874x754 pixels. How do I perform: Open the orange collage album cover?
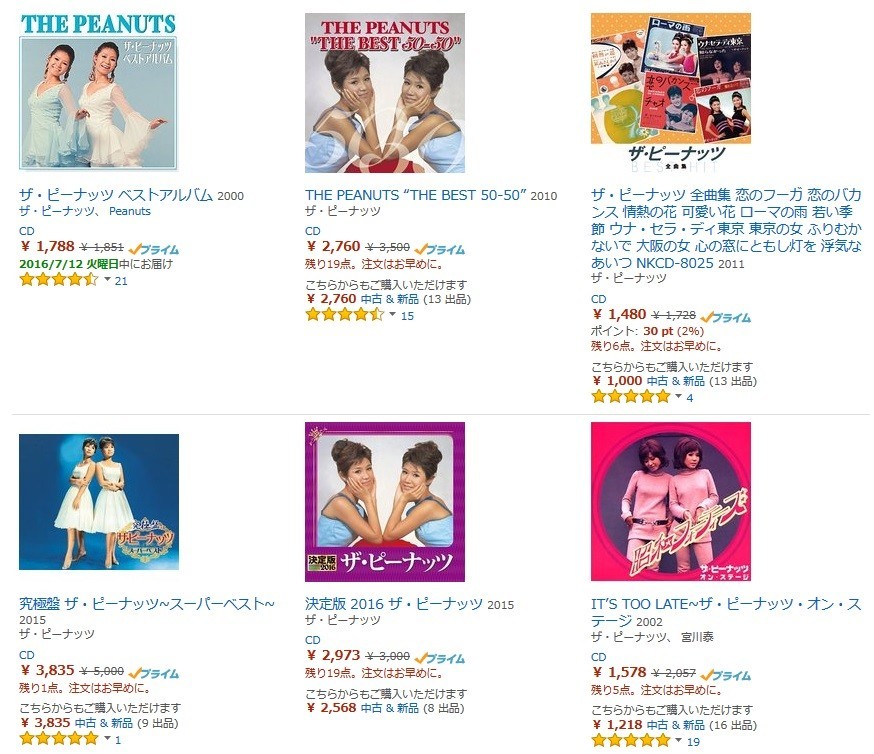671,93
